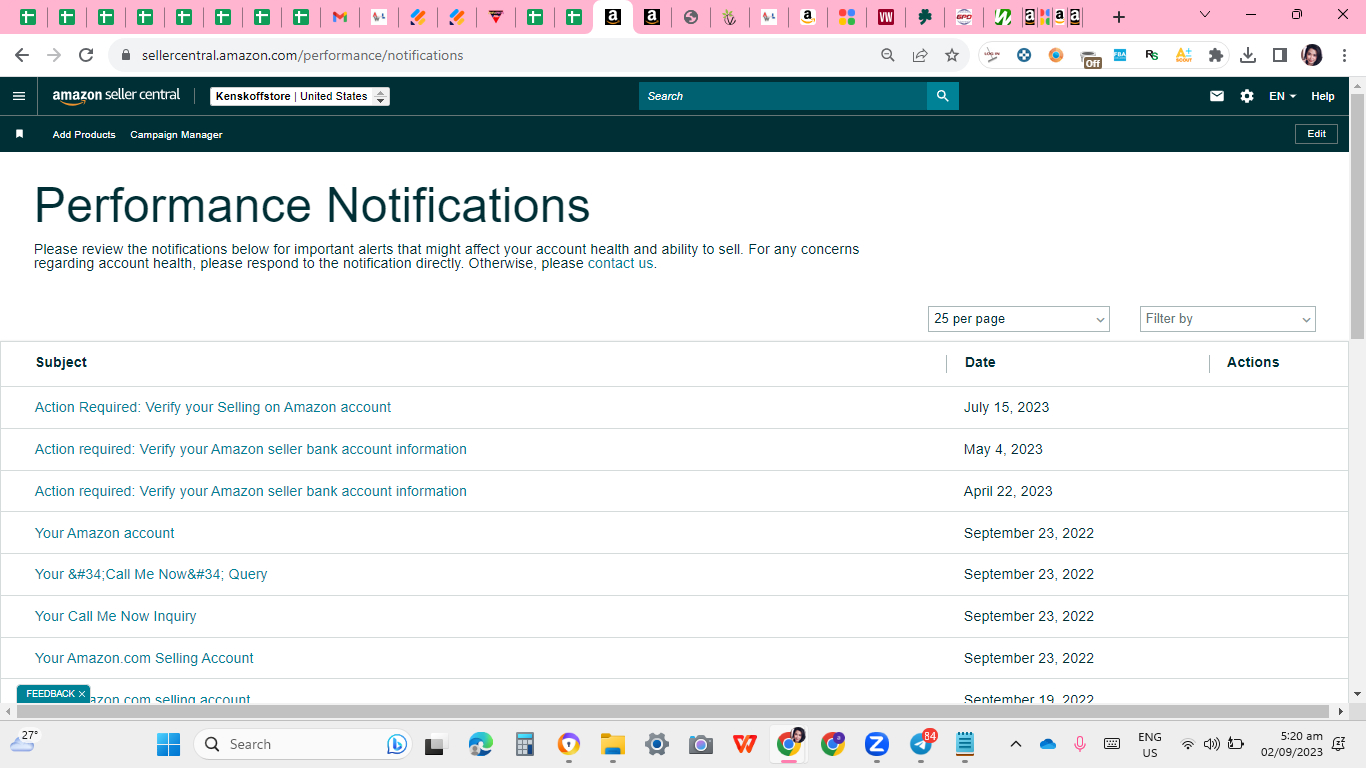1366x768 pixels.
Task: Click the Windows Start button
Action: [168, 744]
